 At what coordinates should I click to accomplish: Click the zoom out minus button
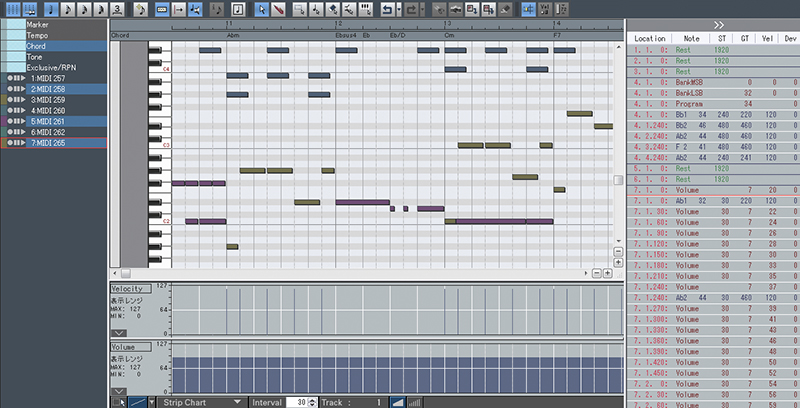(x=596, y=272)
